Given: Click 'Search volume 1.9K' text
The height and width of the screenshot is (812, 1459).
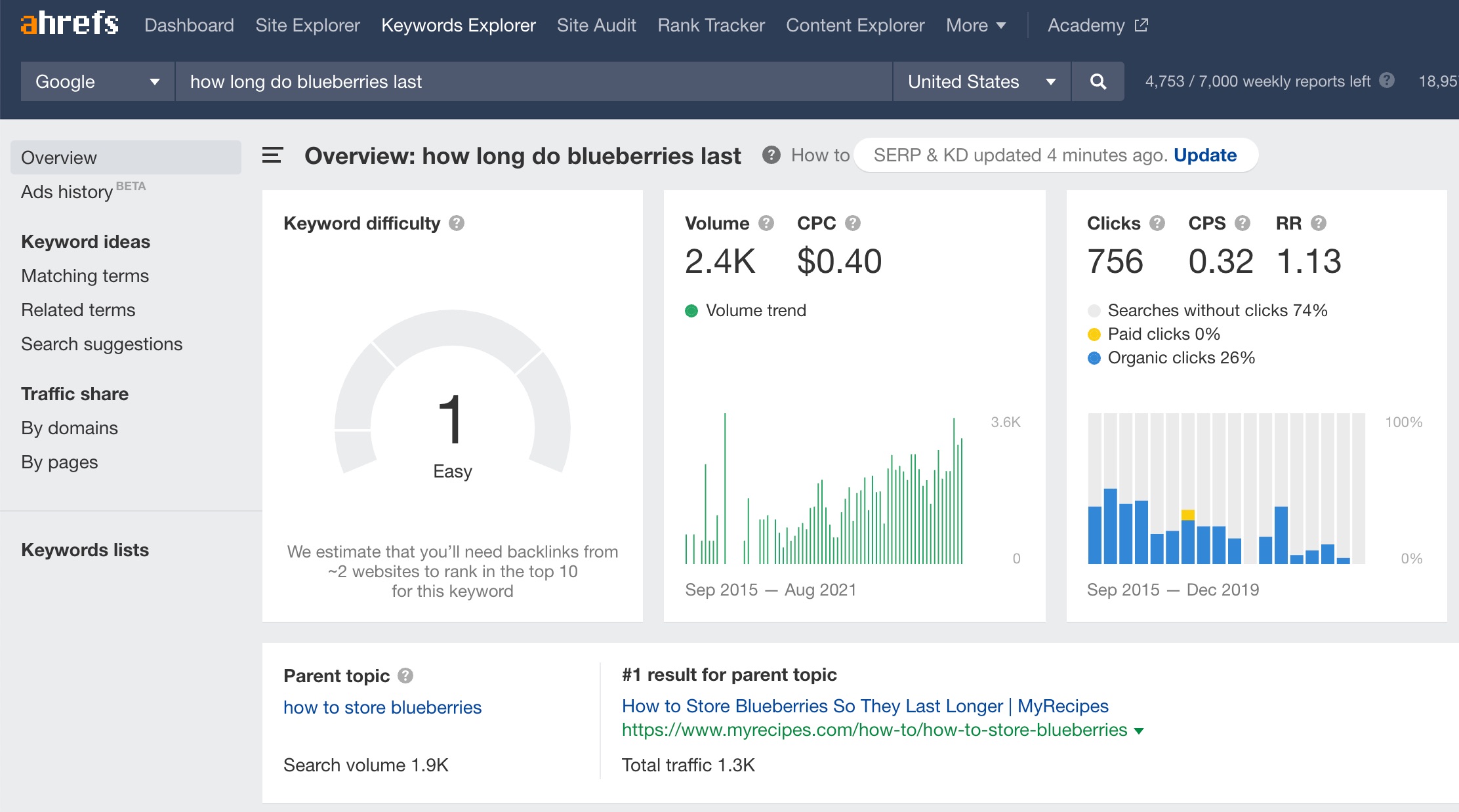Looking at the screenshot, I should [366, 765].
